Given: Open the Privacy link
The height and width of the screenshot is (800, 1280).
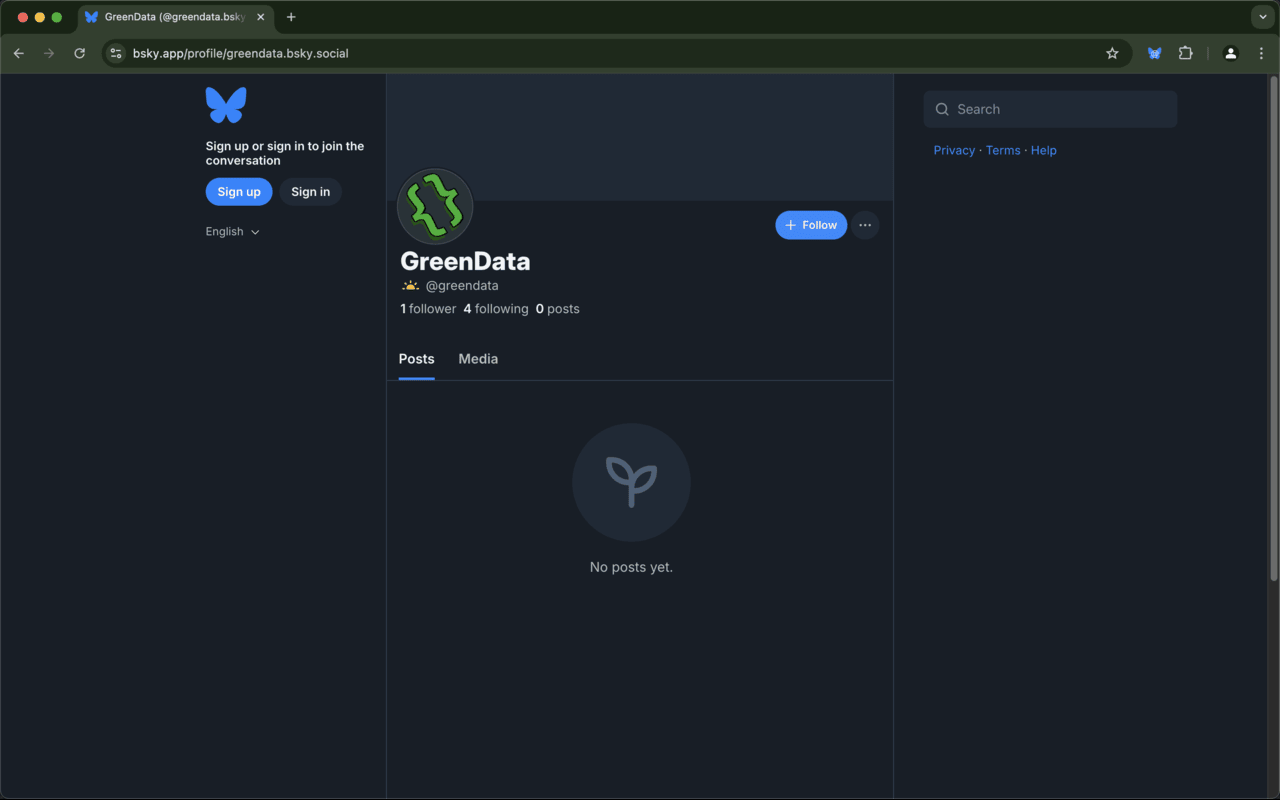Looking at the screenshot, I should coord(954,150).
